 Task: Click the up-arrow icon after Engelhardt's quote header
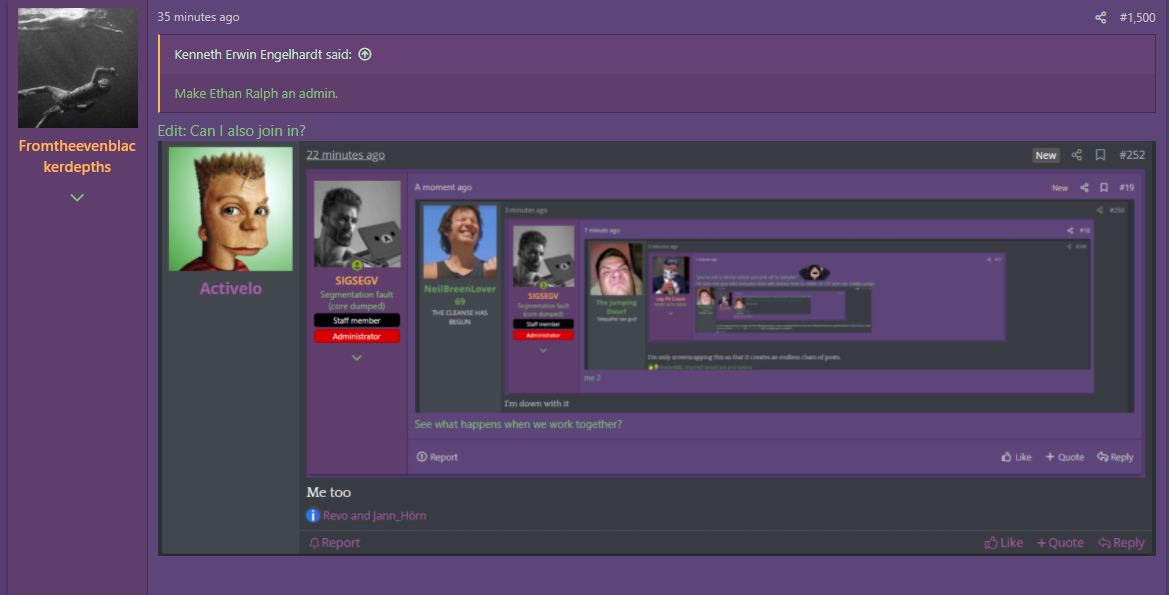pyautogui.click(x=365, y=54)
